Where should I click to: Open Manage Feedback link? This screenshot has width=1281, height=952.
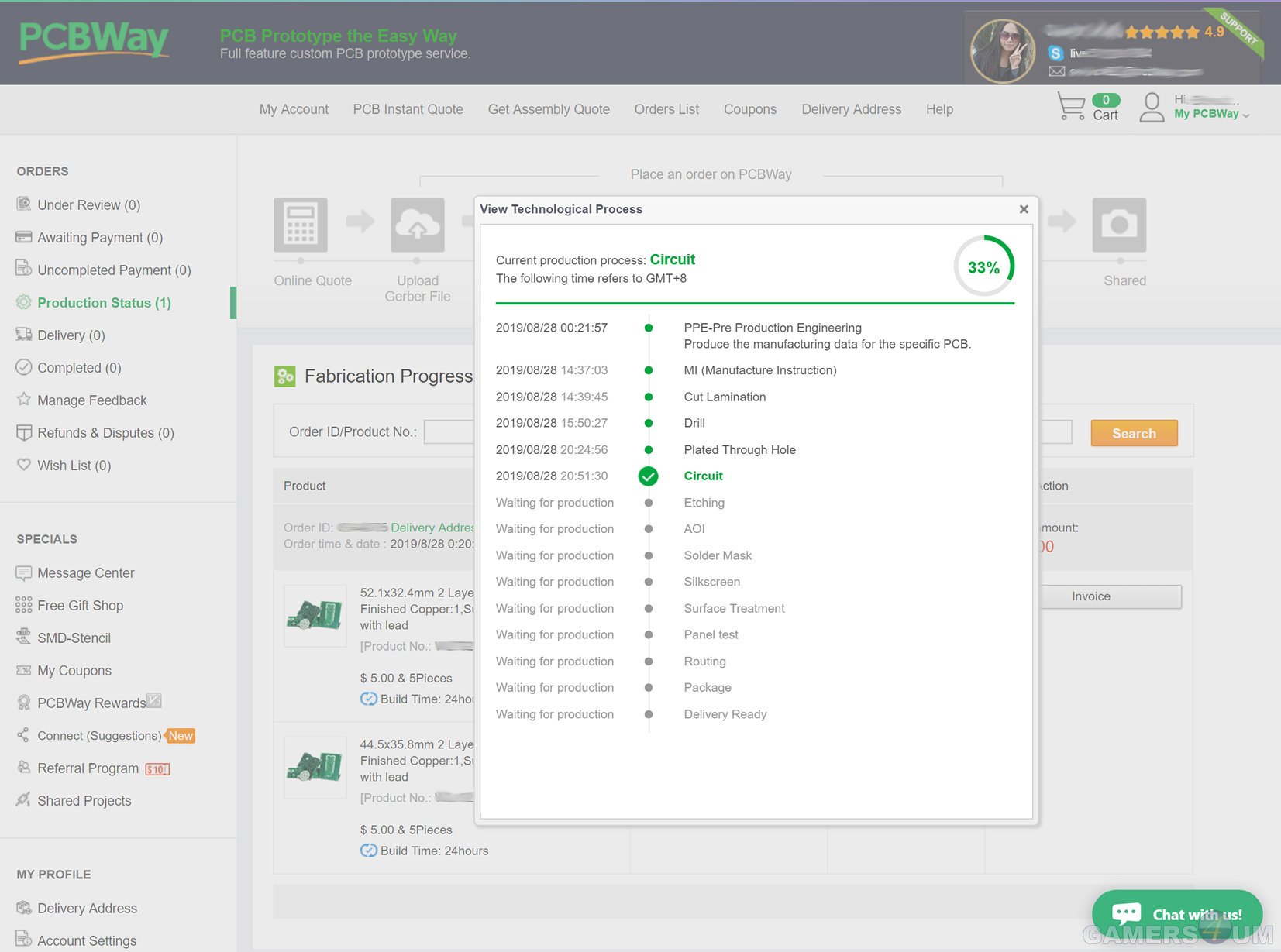(92, 400)
